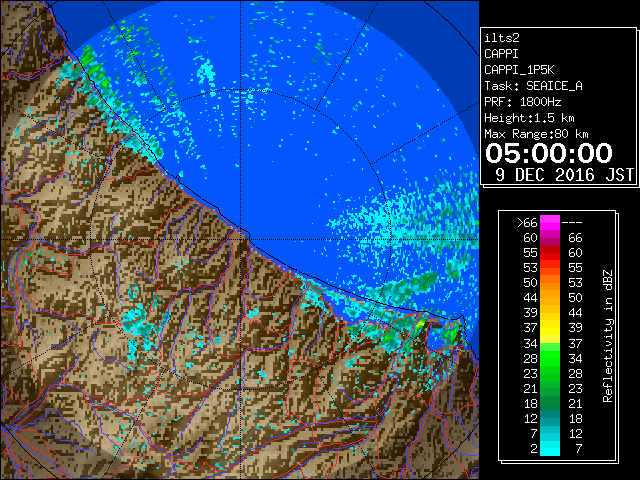Click the radar center where range lines cross

pyautogui.click(x=241, y=240)
